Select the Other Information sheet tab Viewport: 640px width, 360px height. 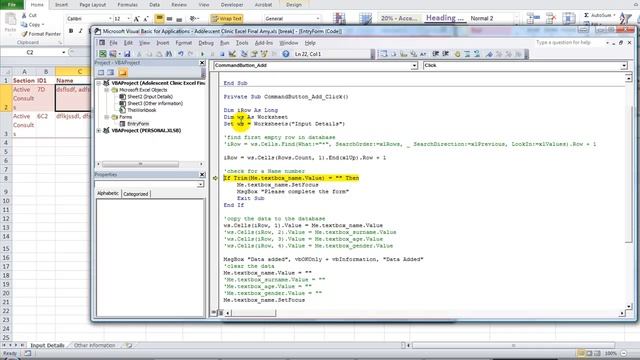(94, 345)
